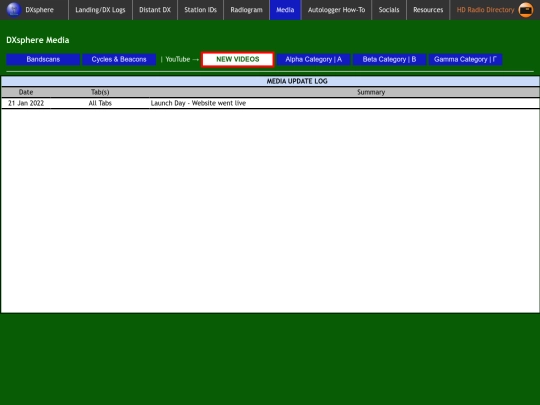Click the orange HD Radio icon

(526, 10)
